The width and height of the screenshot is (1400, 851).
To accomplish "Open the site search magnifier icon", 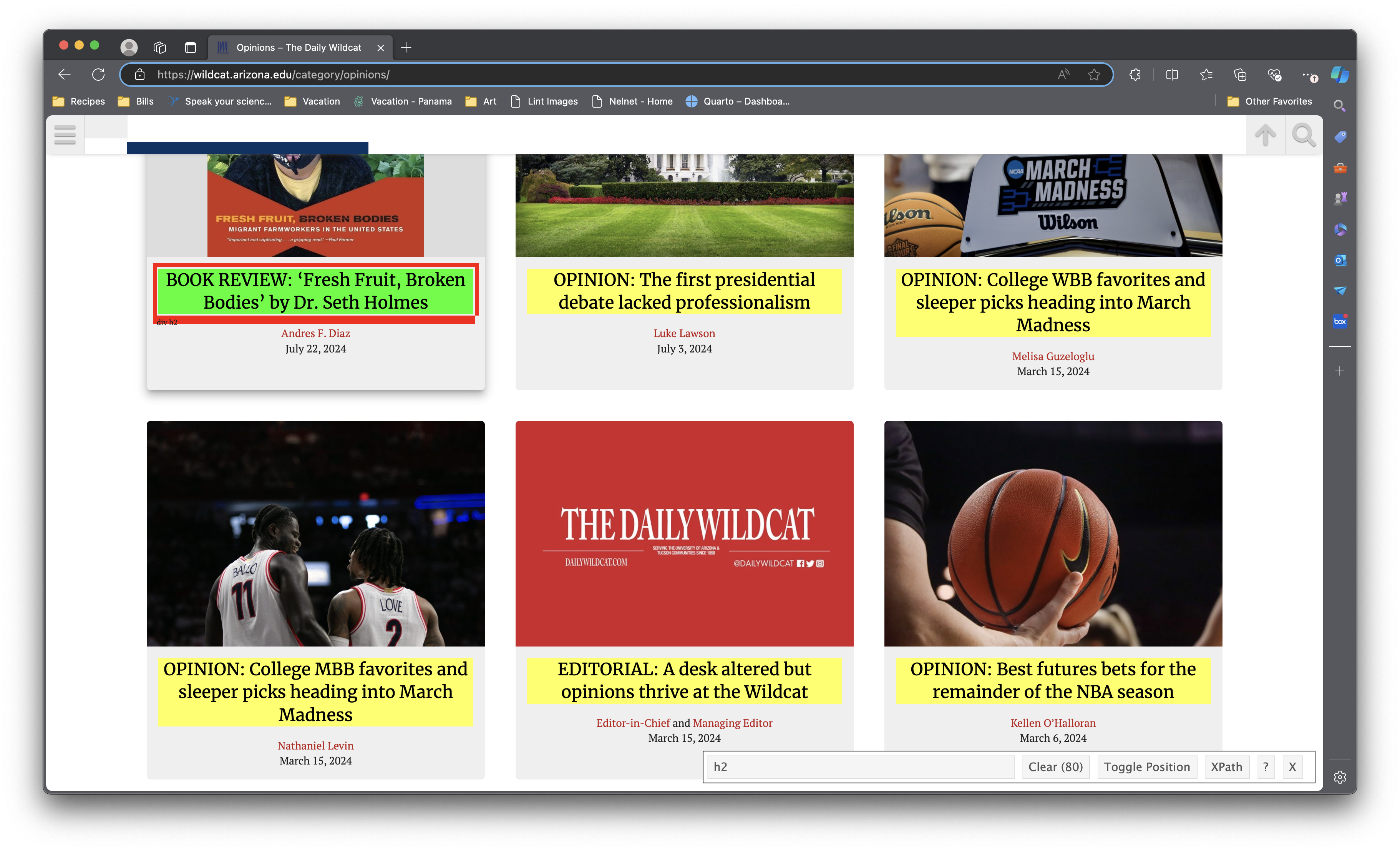I will click(x=1304, y=135).
